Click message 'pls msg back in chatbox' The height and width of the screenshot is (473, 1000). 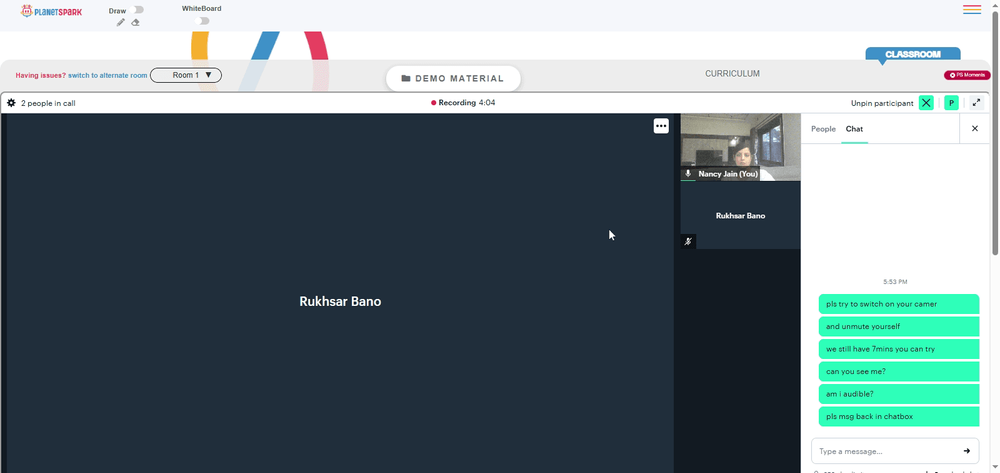tap(899, 417)
